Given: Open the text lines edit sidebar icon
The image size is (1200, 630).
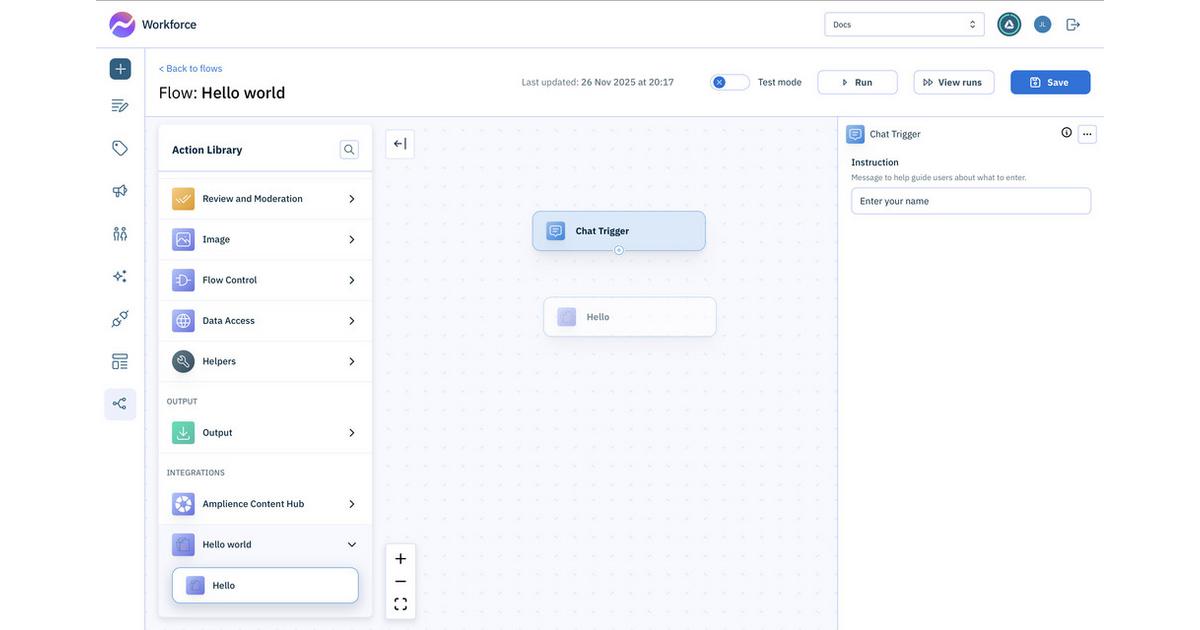Looking at the screenshot, I should pos(120,105).
